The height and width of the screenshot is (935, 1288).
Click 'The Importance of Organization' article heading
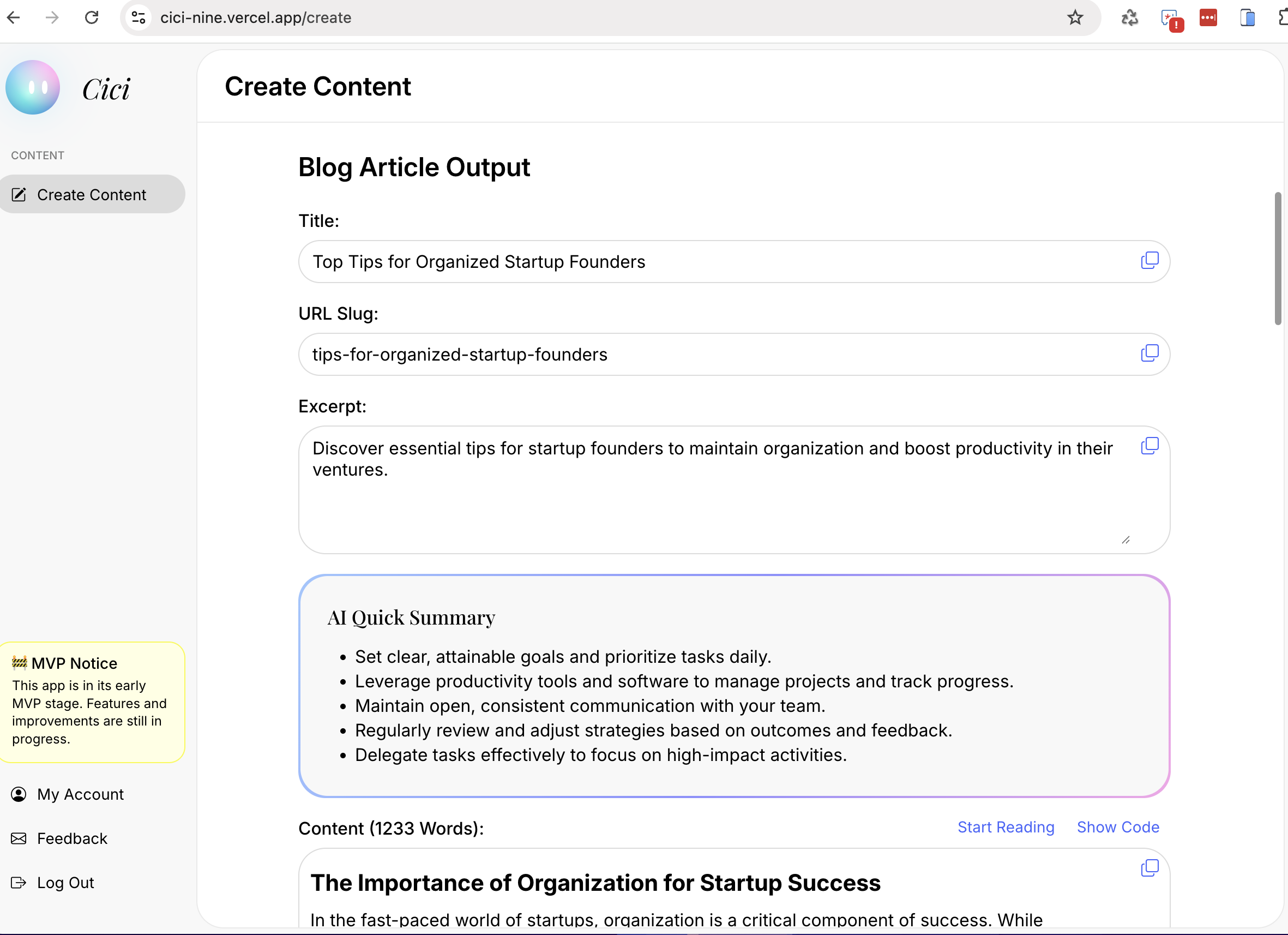[595, 883]
